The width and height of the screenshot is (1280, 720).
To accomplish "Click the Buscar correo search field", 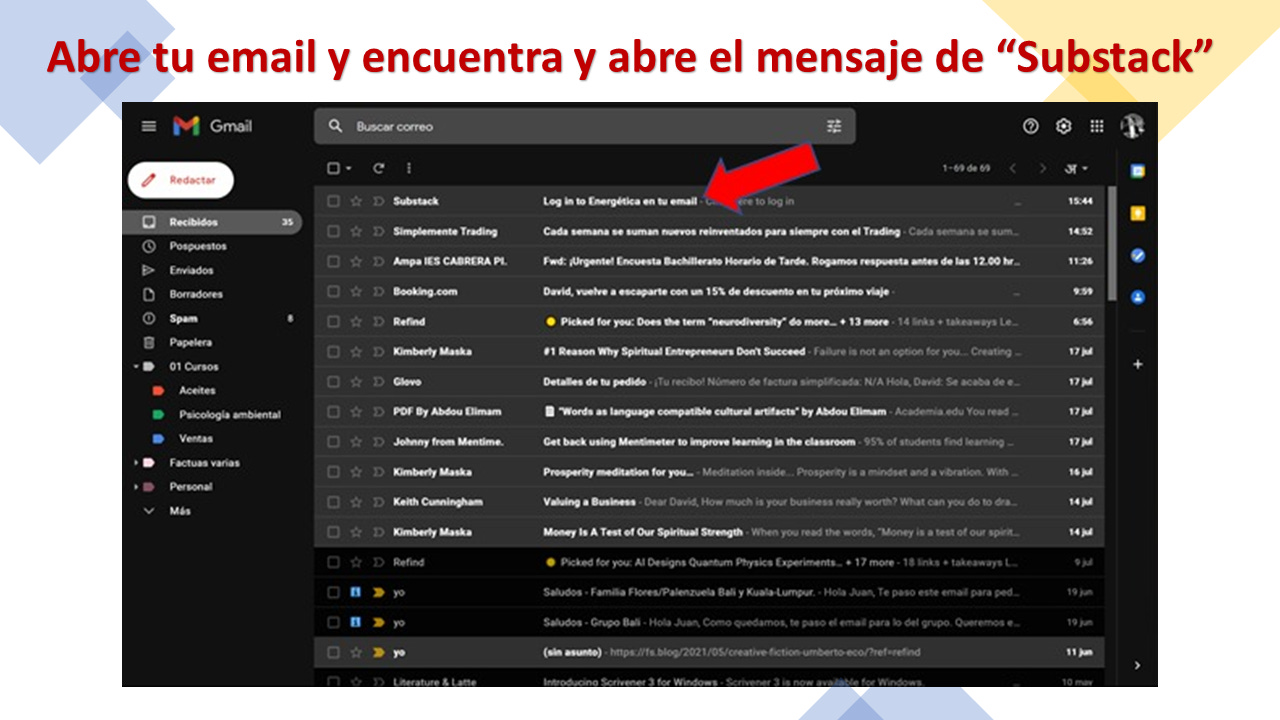I will 585,126.
